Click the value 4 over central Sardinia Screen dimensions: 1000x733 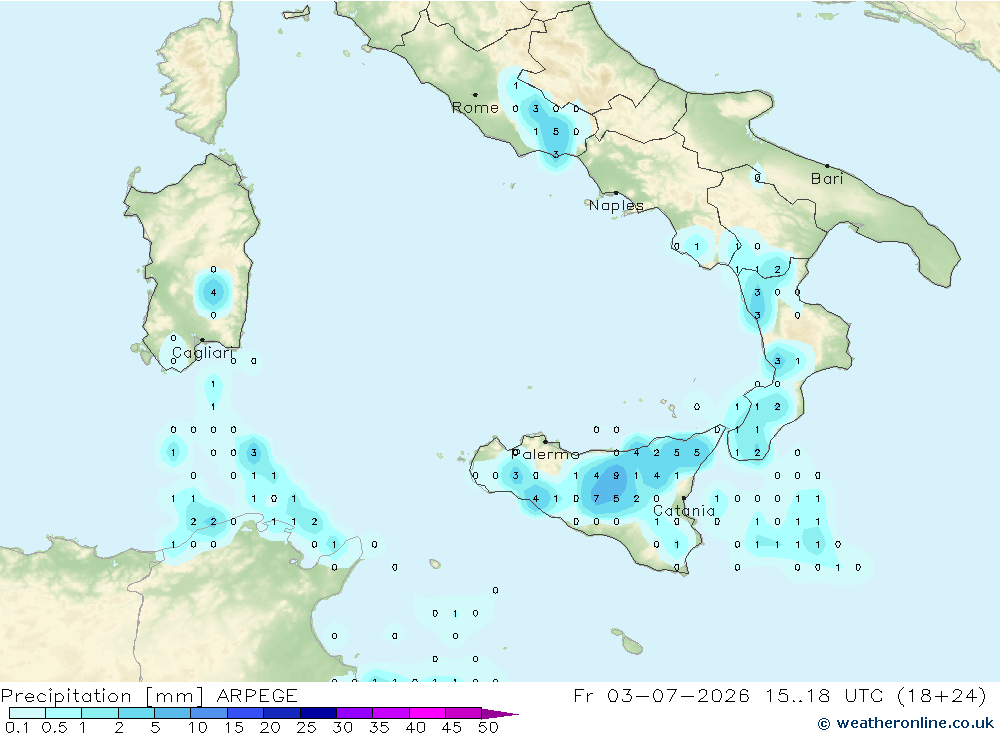[x=214, y=293]
